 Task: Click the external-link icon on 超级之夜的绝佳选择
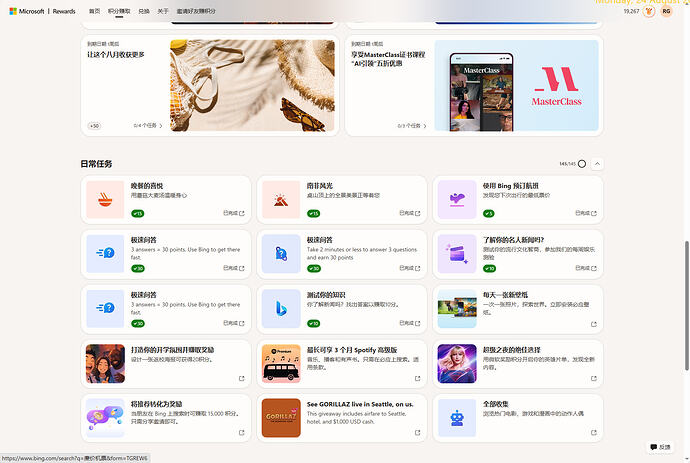coord(594,378)
